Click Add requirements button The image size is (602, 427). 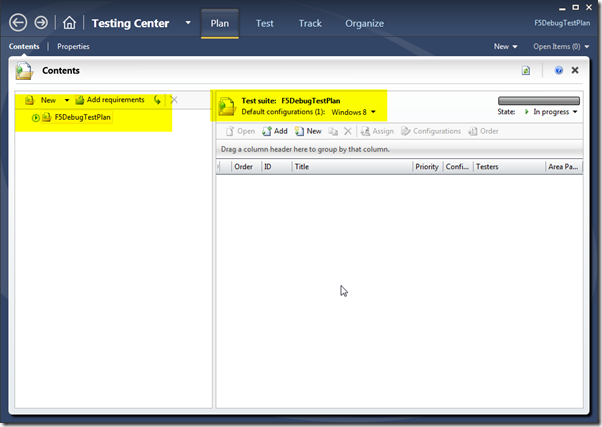110,100
